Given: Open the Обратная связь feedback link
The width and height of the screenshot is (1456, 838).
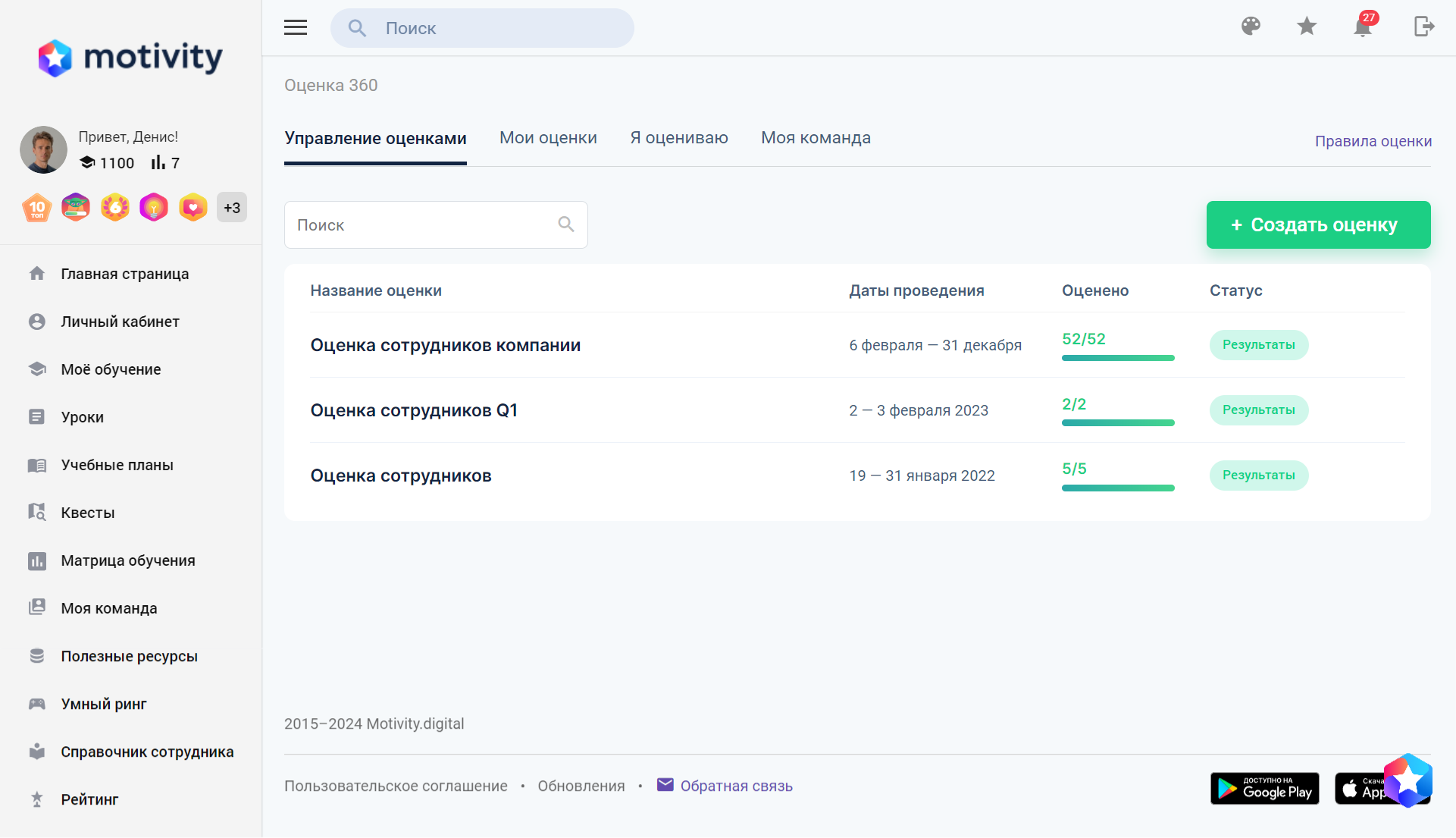Looking at the screenshot, I should pos(736,786).
